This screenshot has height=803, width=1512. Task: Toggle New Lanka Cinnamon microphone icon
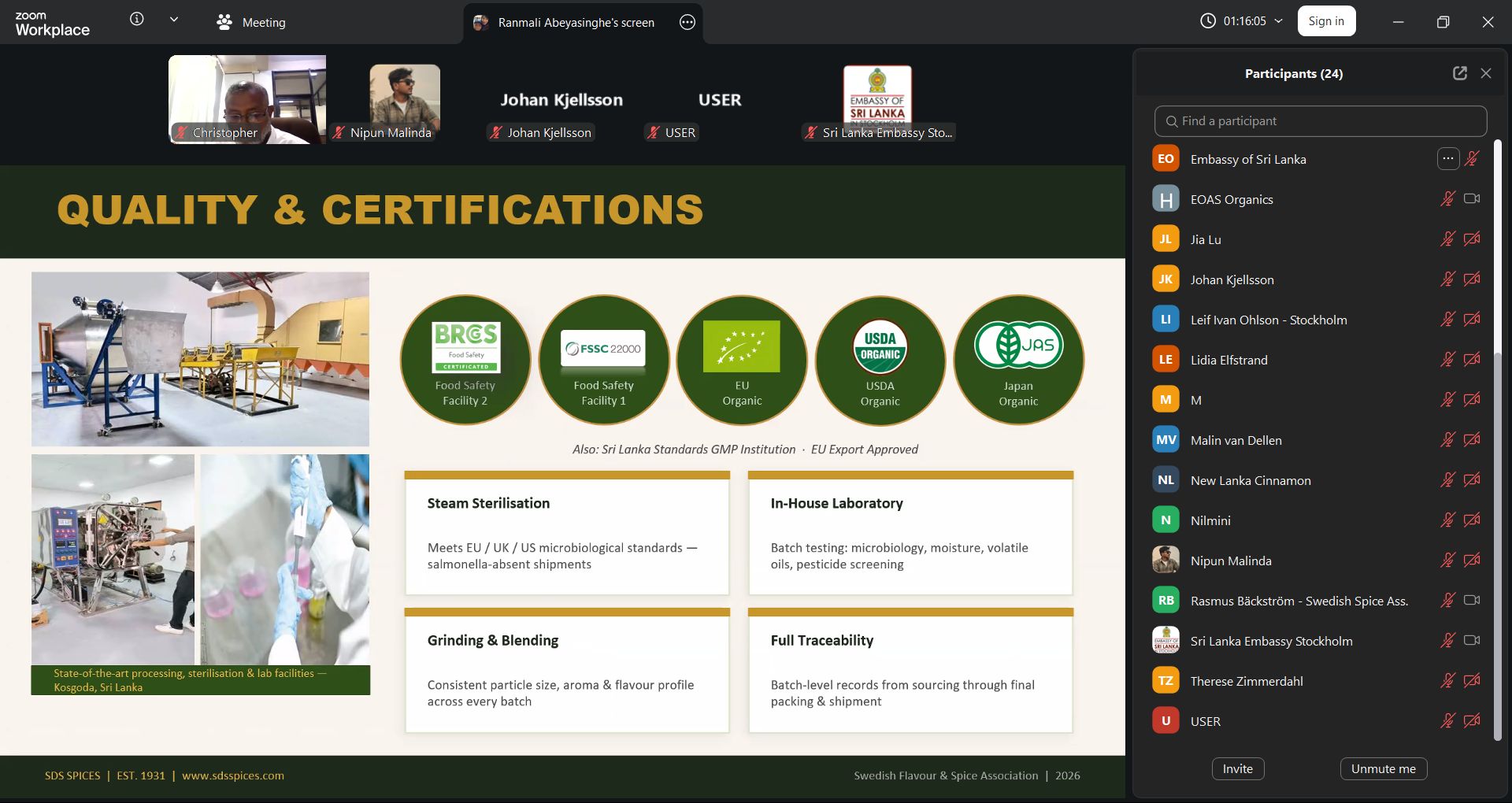pos(1447,480)
